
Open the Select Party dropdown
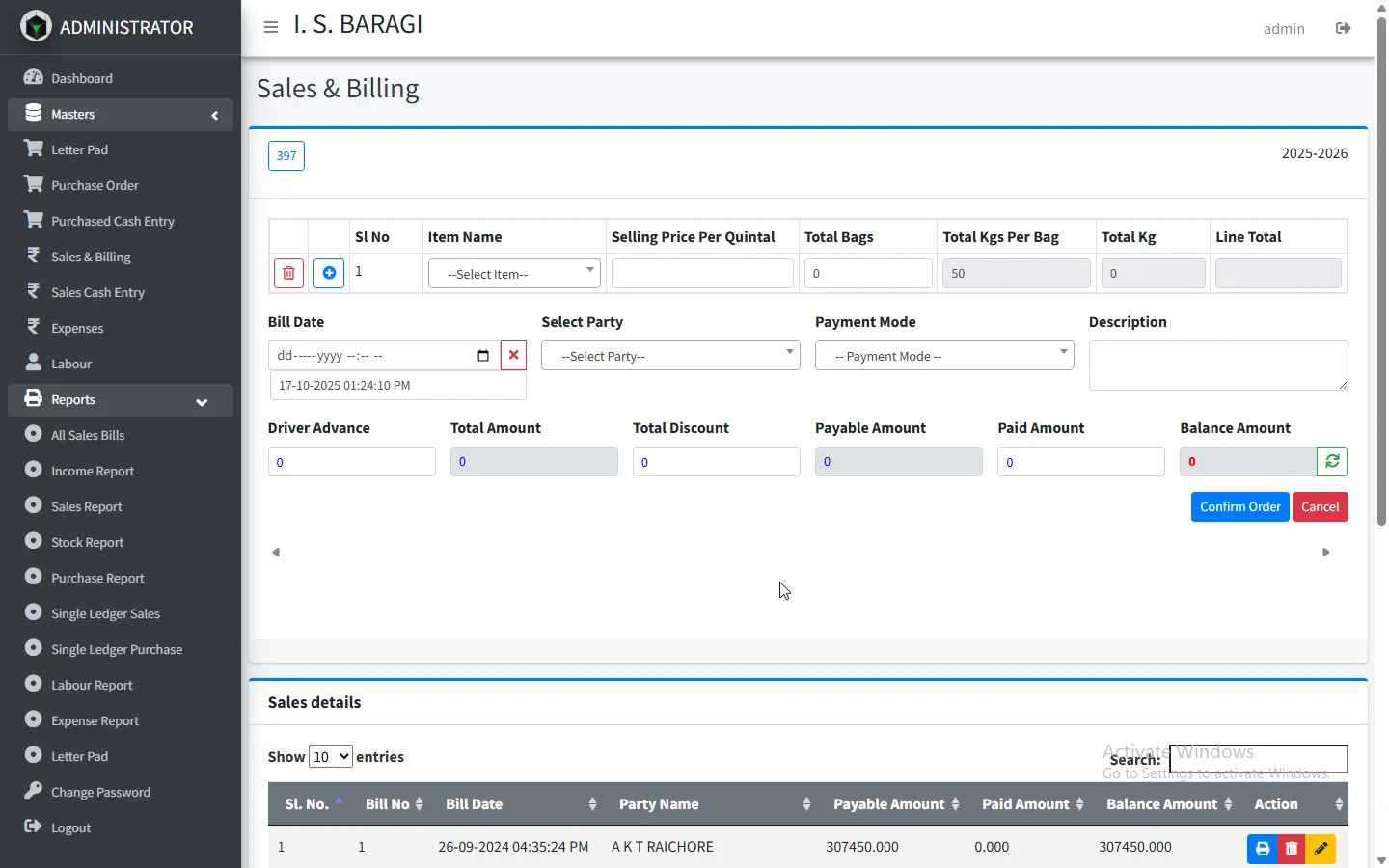click(670, 356)
